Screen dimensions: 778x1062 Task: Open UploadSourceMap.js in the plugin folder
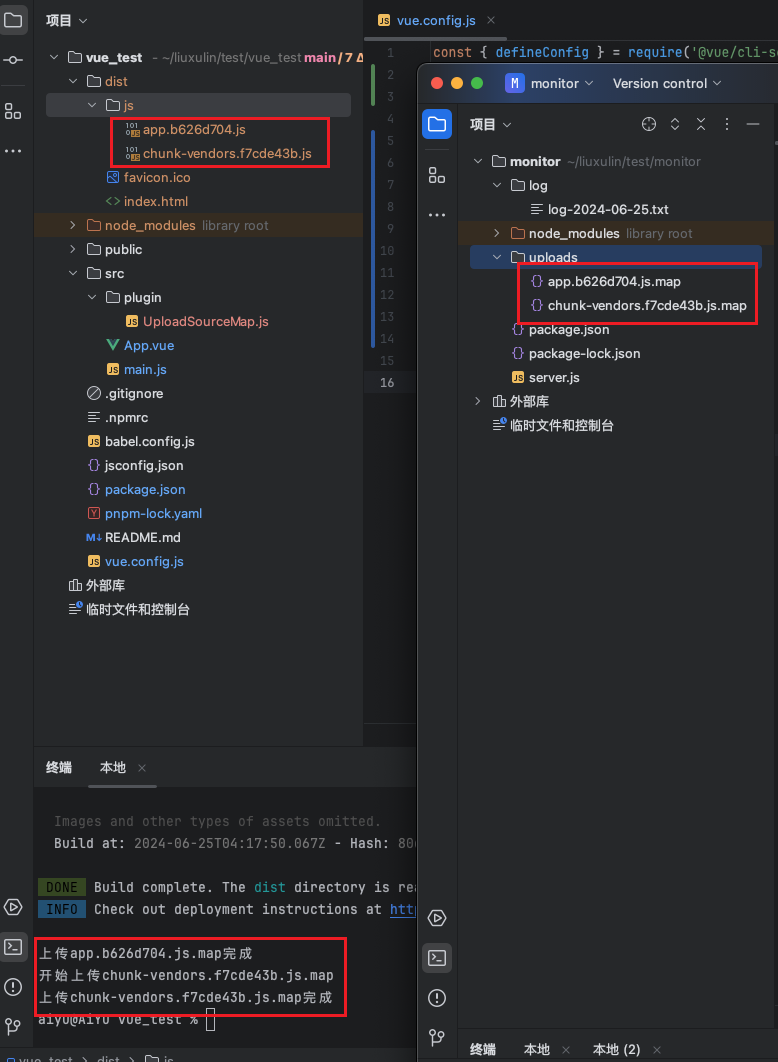point(205,321)
